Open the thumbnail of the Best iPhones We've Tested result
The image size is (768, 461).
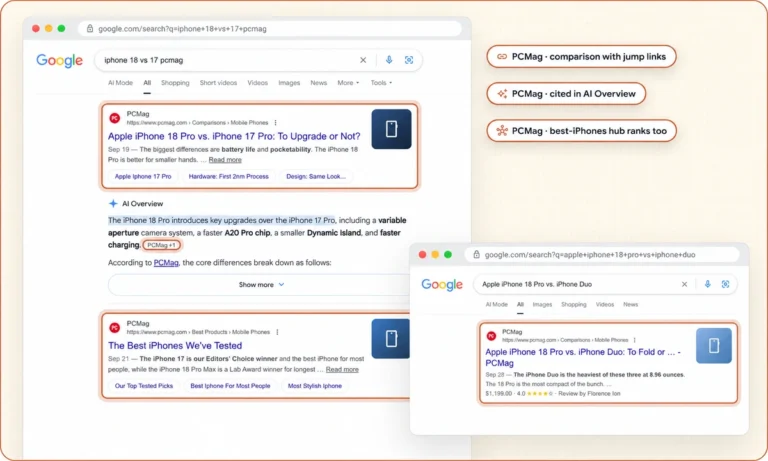point(390,339)
